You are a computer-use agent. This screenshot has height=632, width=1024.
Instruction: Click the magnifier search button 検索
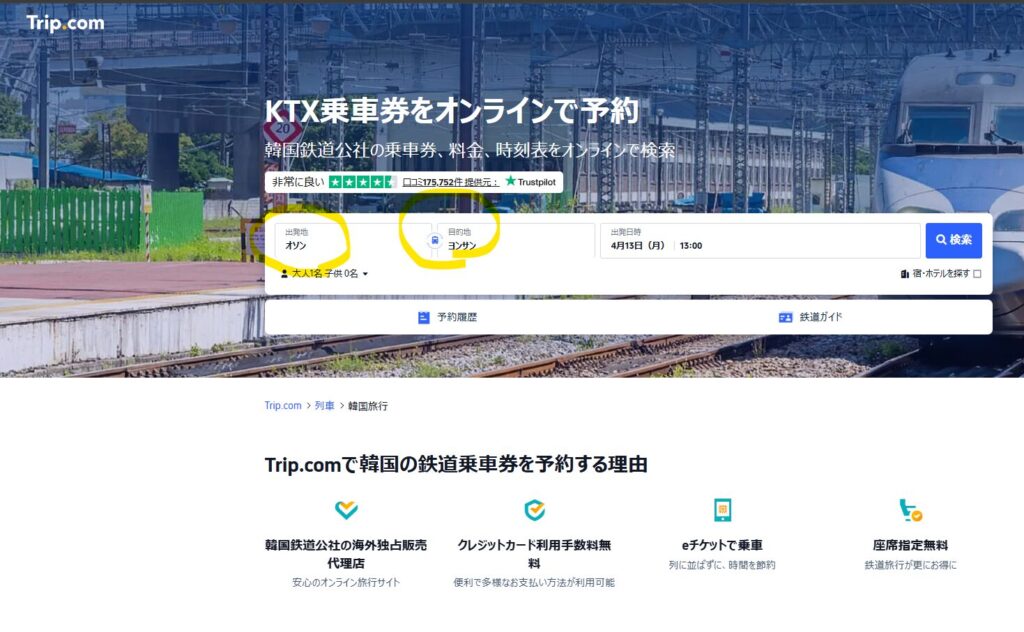[x=953, y=240]
